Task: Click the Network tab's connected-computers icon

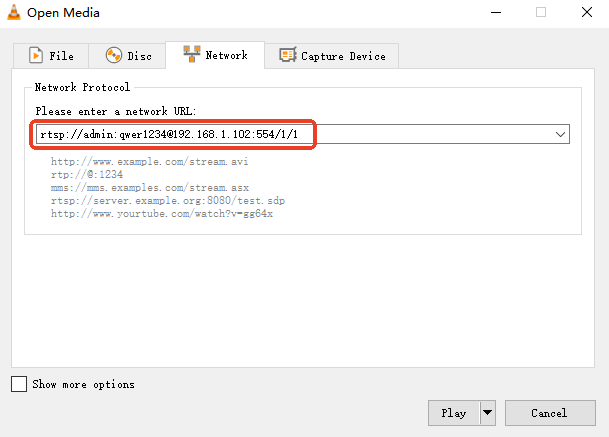Action: coord(192,54)
